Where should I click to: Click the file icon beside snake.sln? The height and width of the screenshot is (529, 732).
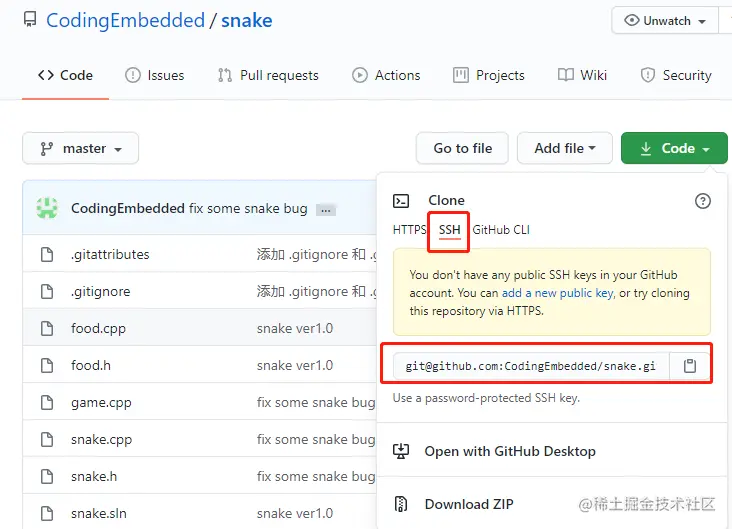point(47,514)
